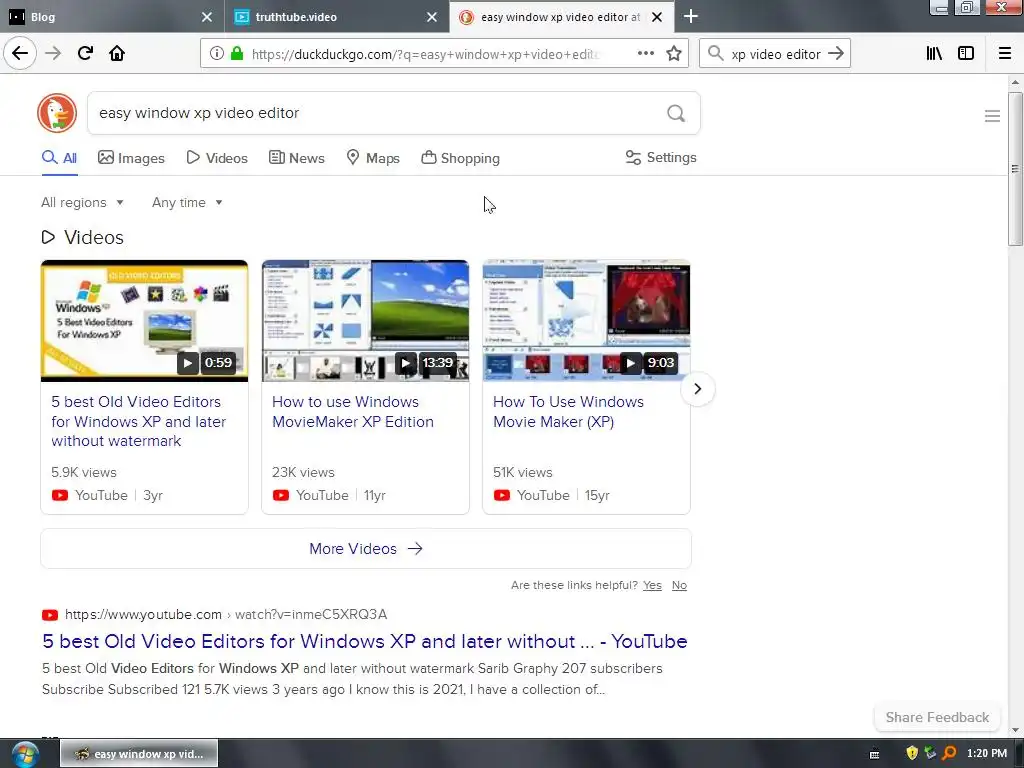
Task: Select the All results tab
Action: click(59, 158)
